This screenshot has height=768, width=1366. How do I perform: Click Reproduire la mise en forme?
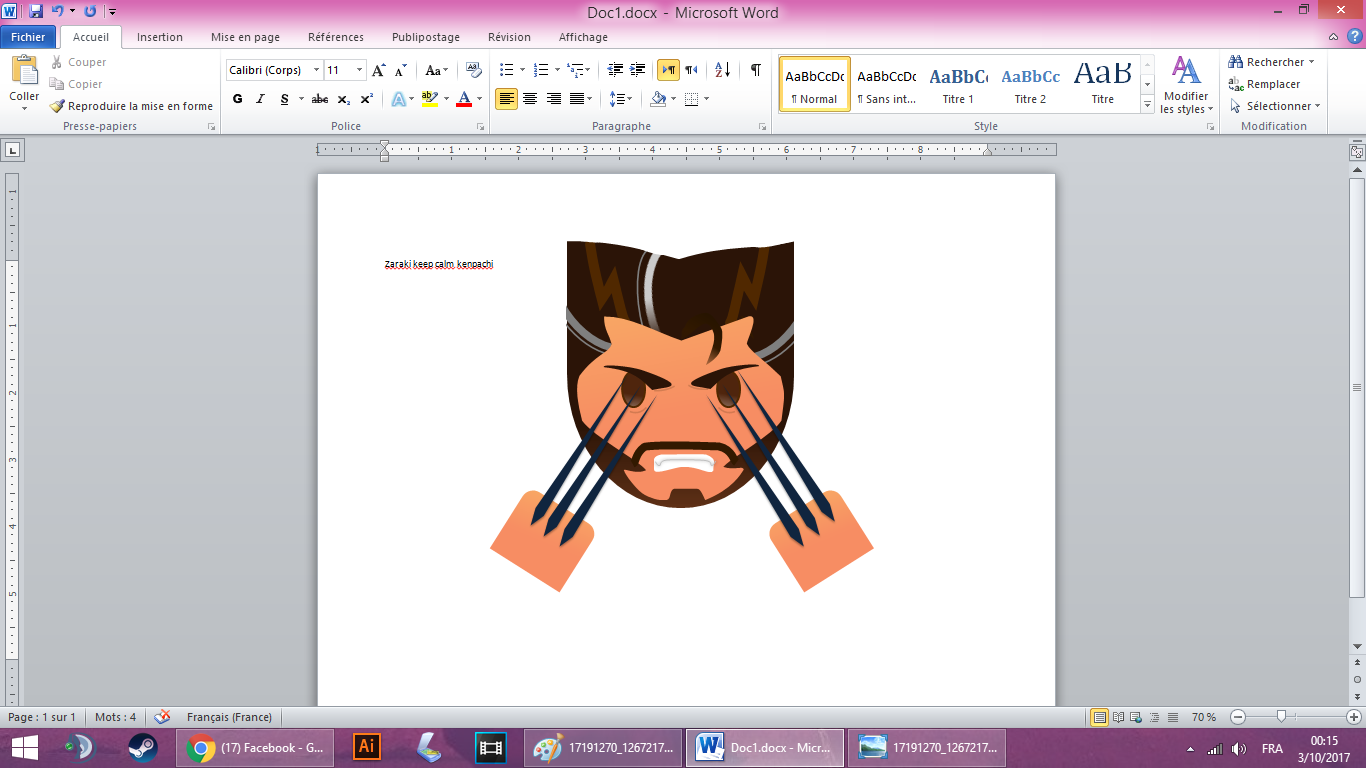[x=131, y=106]
